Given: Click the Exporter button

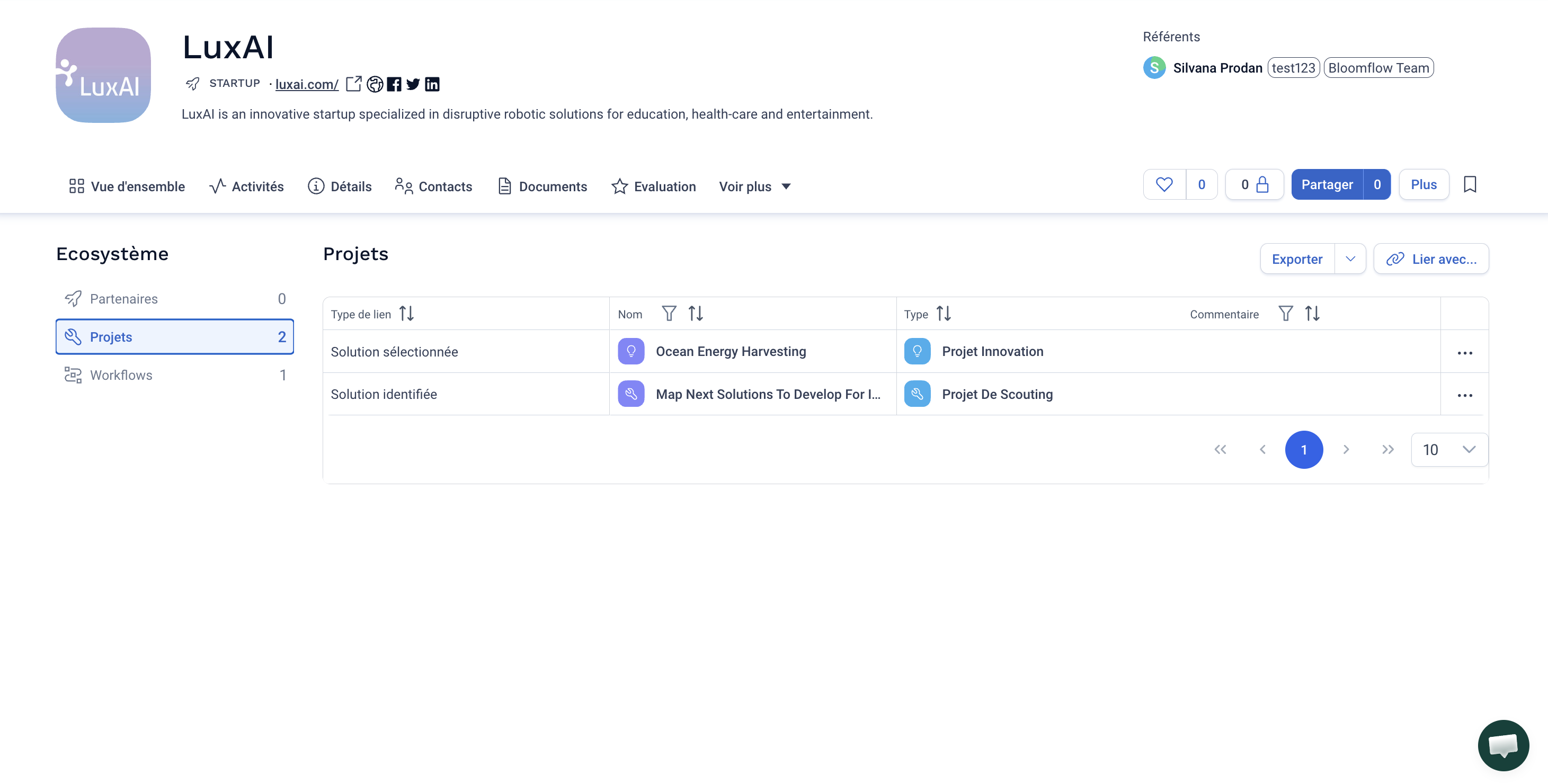Looking at the screenshot, I should [x=1297, y=259].
